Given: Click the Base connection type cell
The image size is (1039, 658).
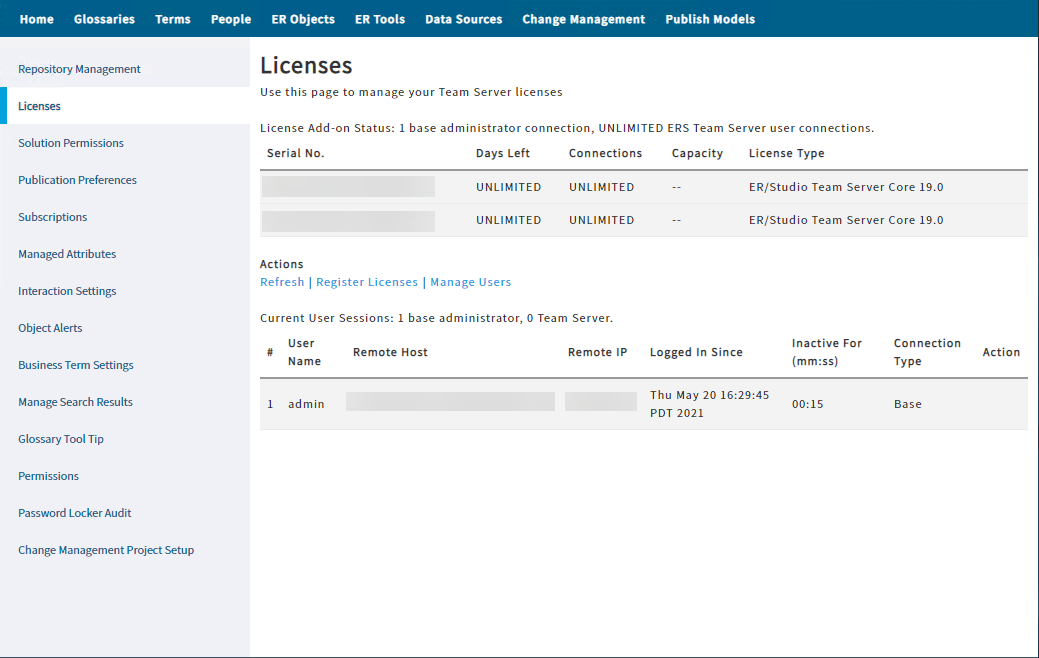Looking at the screenshot, I should click(x=907, y=404).
